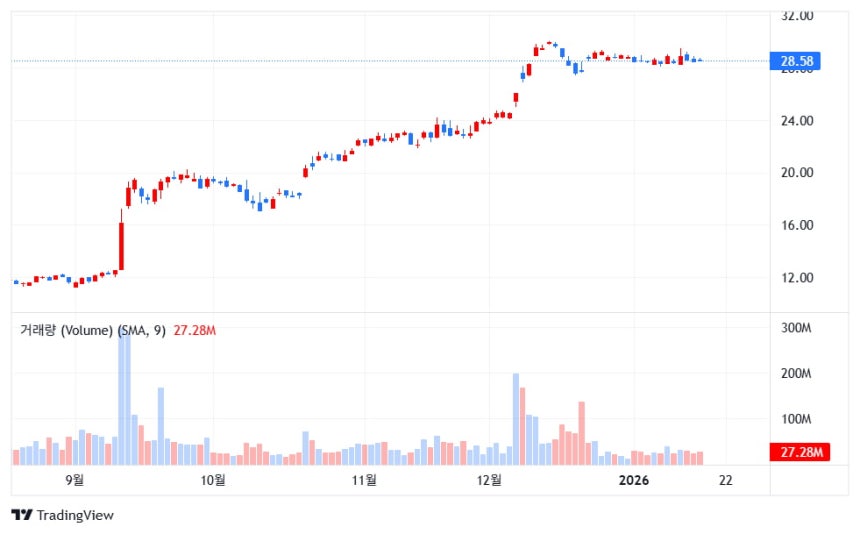The width and height of the screenshot is (860, 534).
Task: Click the red 27.28M volume axis label
Action: pos(797,454)
